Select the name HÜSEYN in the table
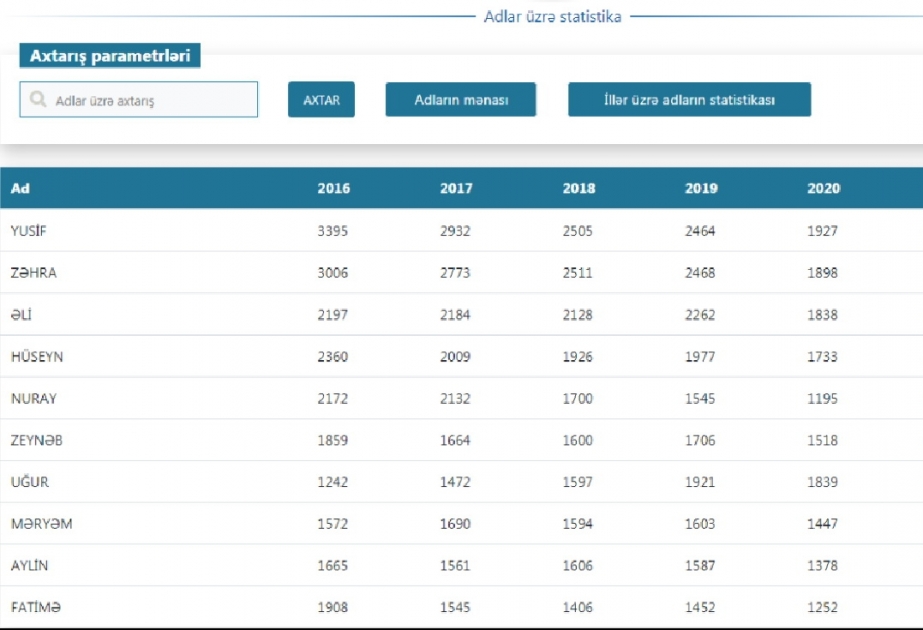Screen dimensions: 923x630 point(36,356)
